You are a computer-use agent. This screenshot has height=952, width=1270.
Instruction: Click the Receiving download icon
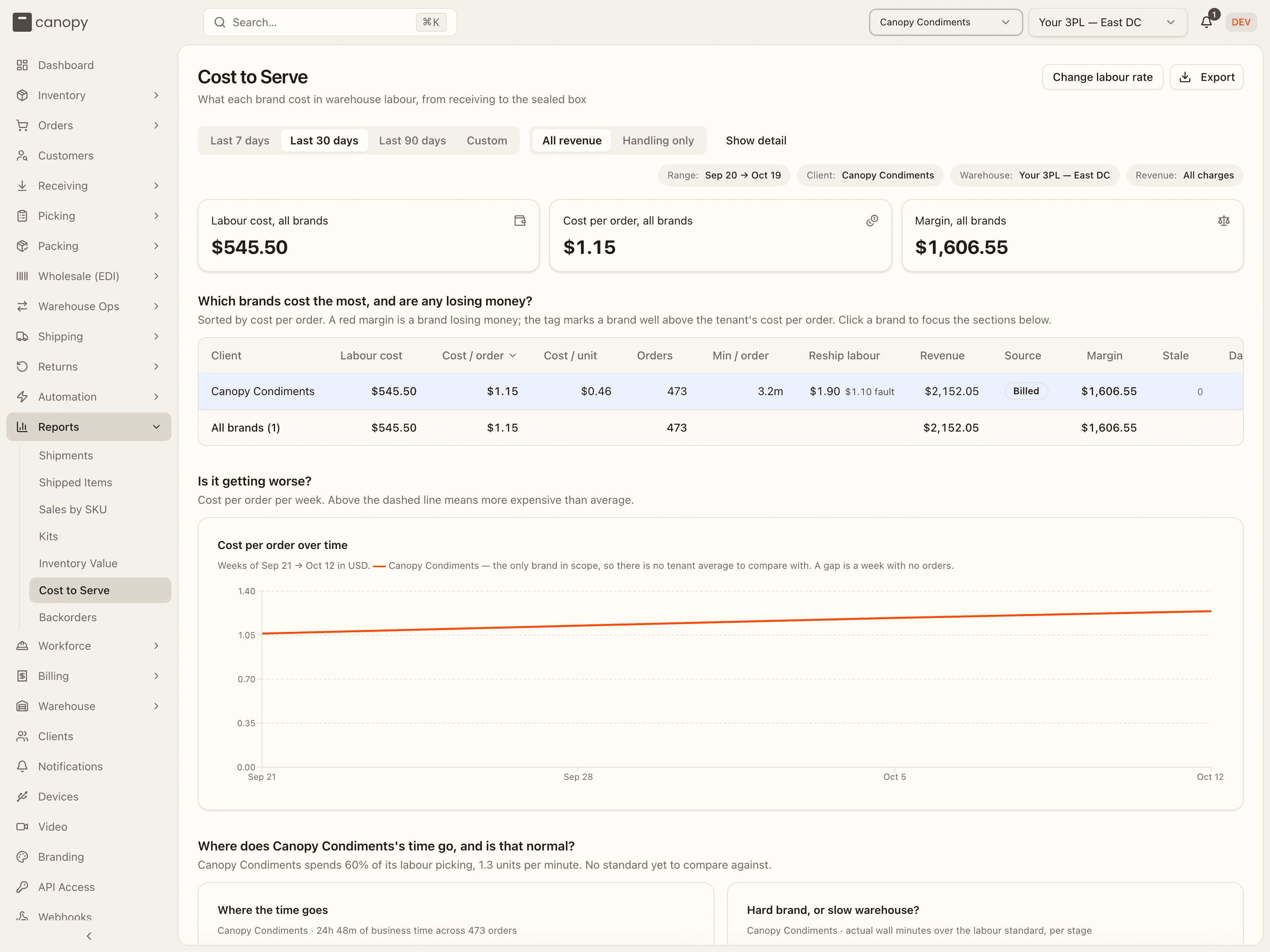(x=22, y=185)
